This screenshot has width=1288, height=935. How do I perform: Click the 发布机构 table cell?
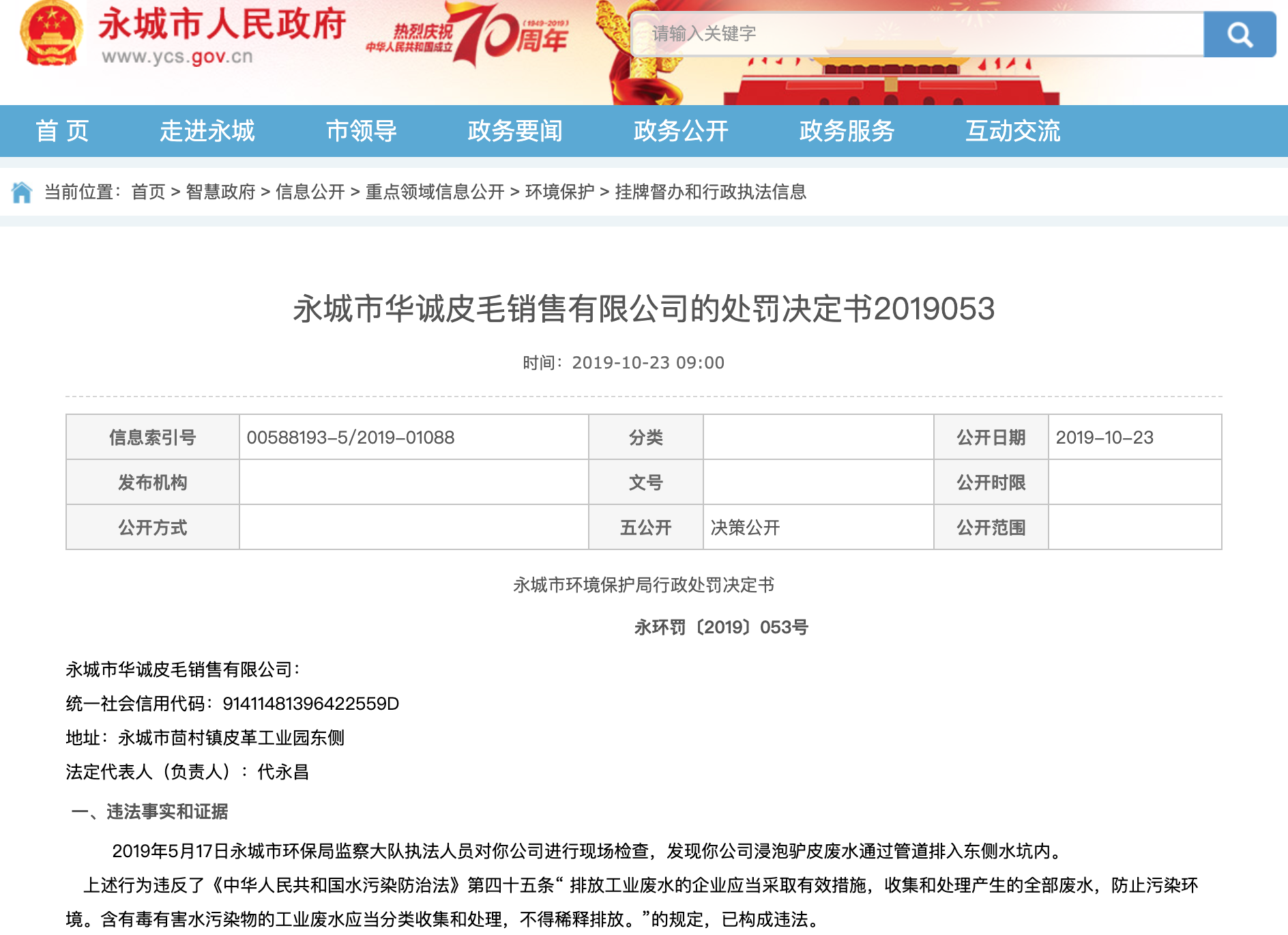pos(153,482)
